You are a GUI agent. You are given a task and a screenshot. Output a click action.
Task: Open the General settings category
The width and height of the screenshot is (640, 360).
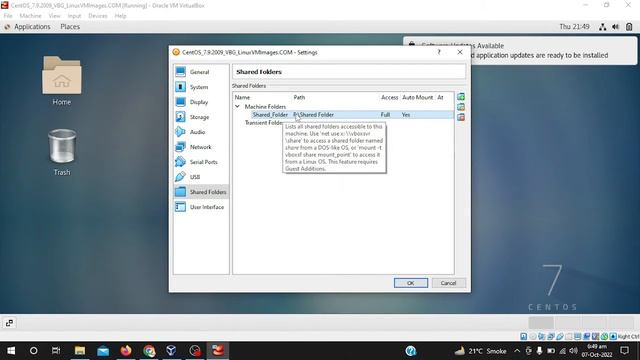200,72
